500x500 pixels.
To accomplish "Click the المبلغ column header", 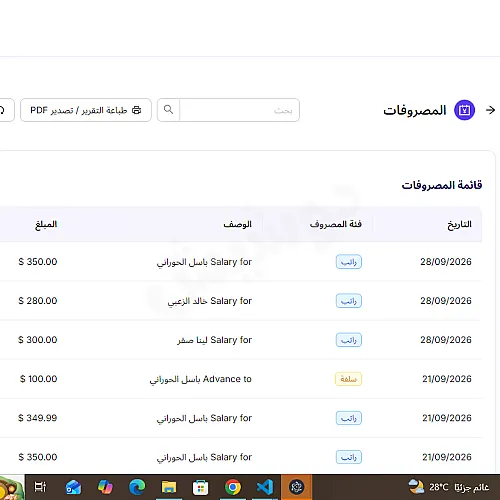I will 46,224.
